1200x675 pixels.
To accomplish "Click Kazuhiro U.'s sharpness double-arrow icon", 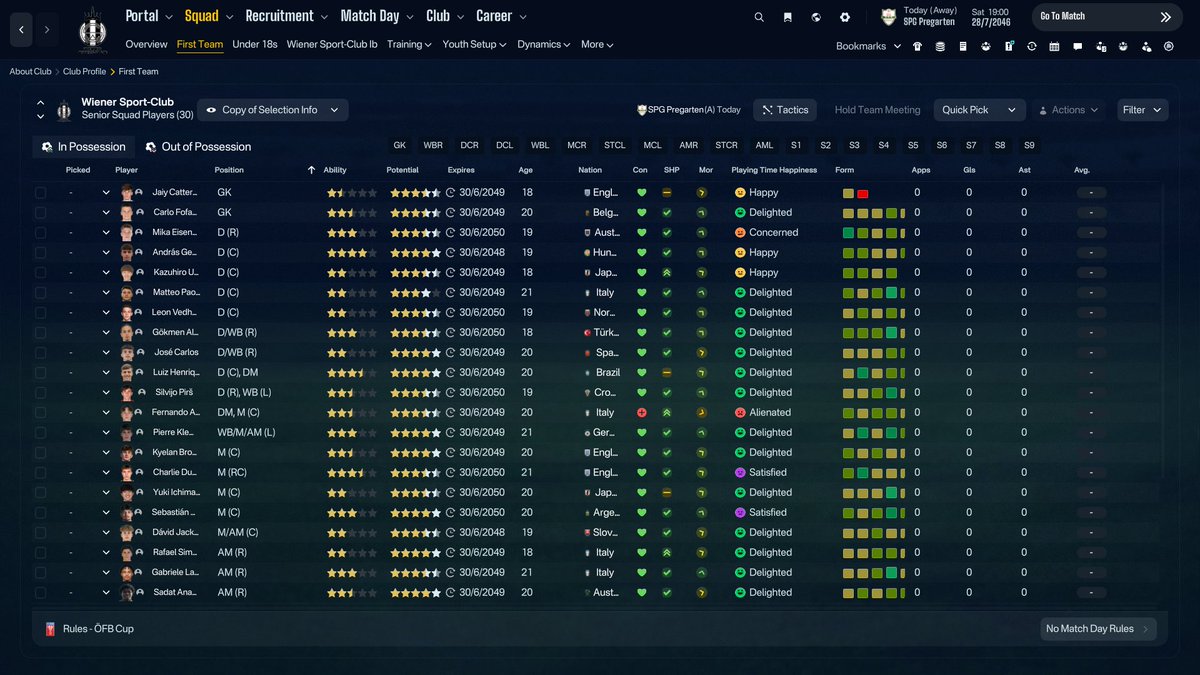I will click(x=667, y=272).
